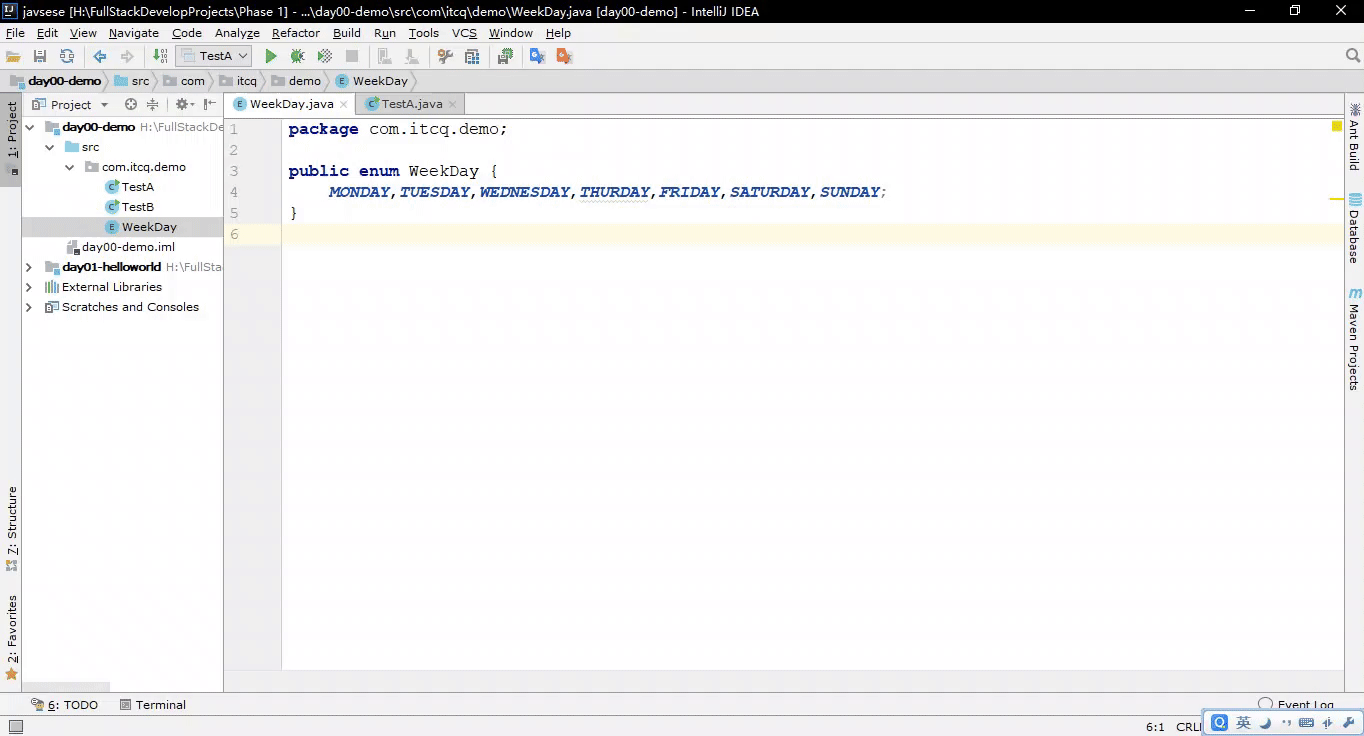The width and height of the screenshot is (1364, 736).
Task: Open the TestA run configuration dropdown
Action: tap(213, 56)
